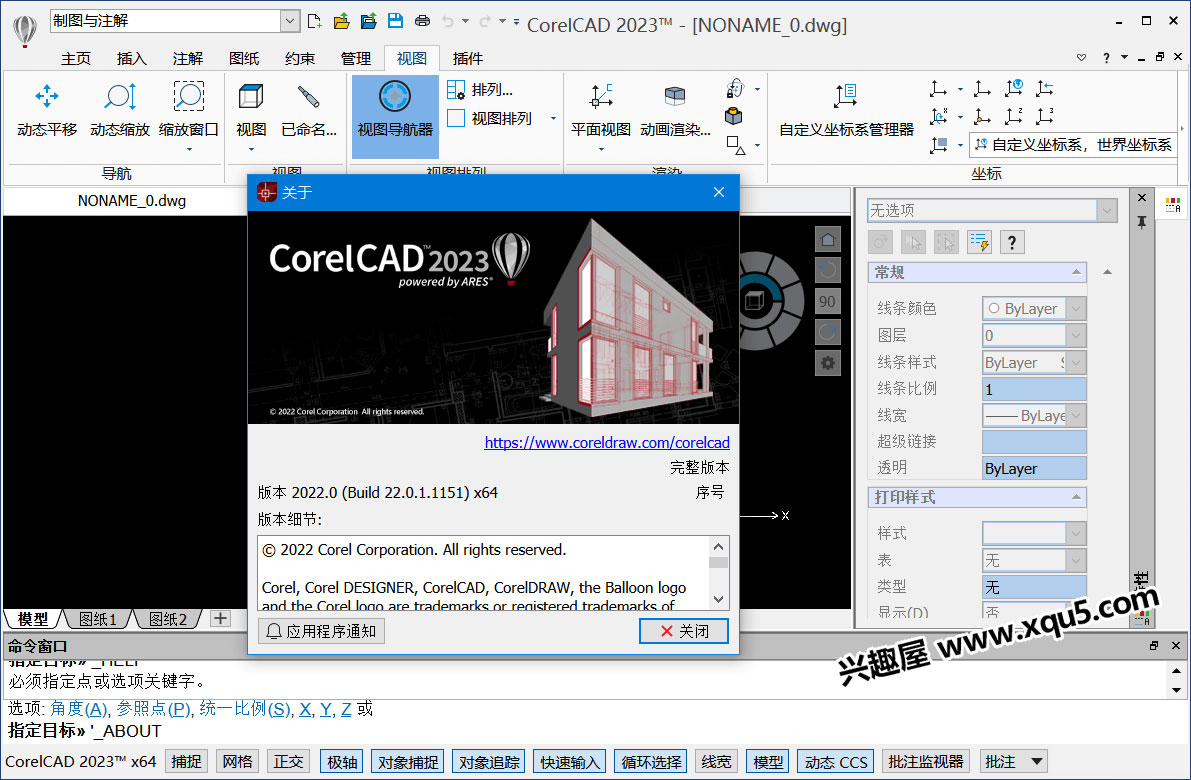Image resolution: width=1191 pixels, height=780 pixels.
Task: Click the 90 degree rotate navigator button
Action: [827, 302]
